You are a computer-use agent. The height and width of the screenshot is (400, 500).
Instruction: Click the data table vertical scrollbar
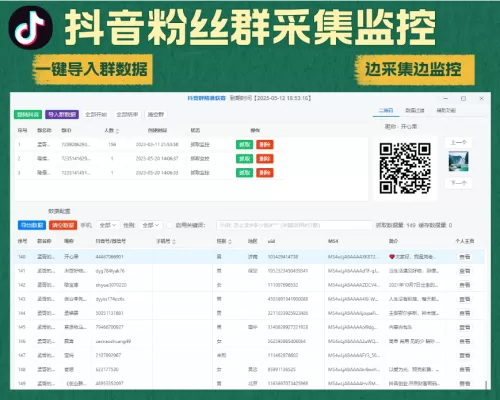486,385
